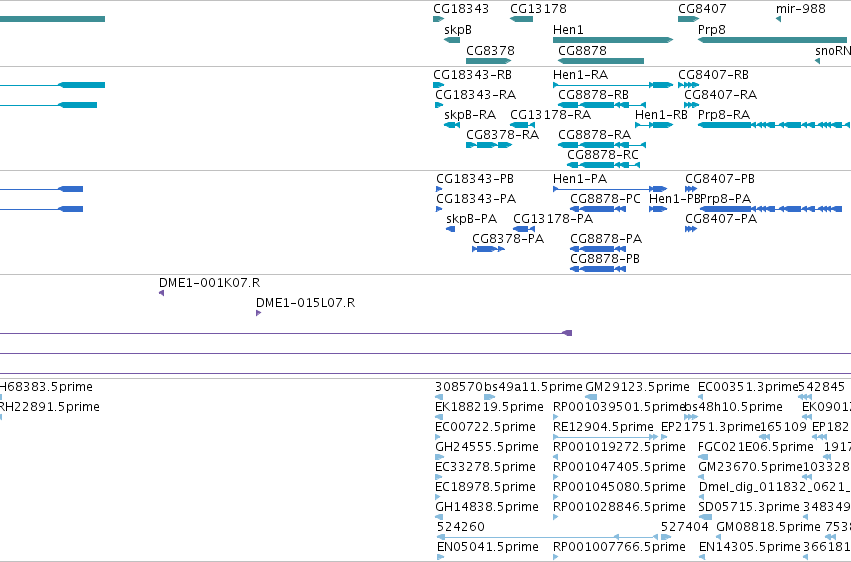The image size is (851, 562).
Task: Click the RP001045080.5prime EST label
Action: pyautogui.click(x=619, y=488)
